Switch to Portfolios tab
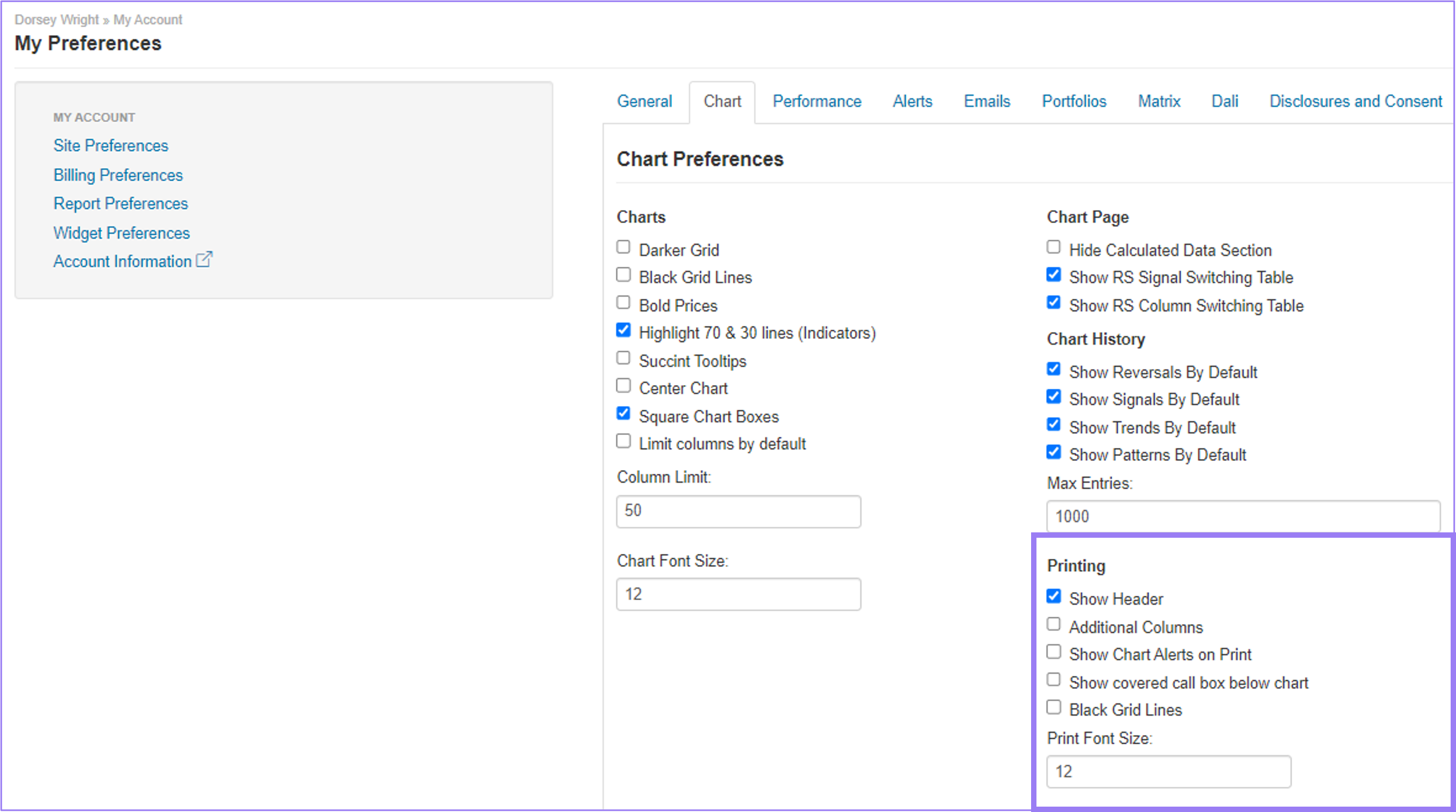The image size is (1456, 812). (x=1074, y=101)
